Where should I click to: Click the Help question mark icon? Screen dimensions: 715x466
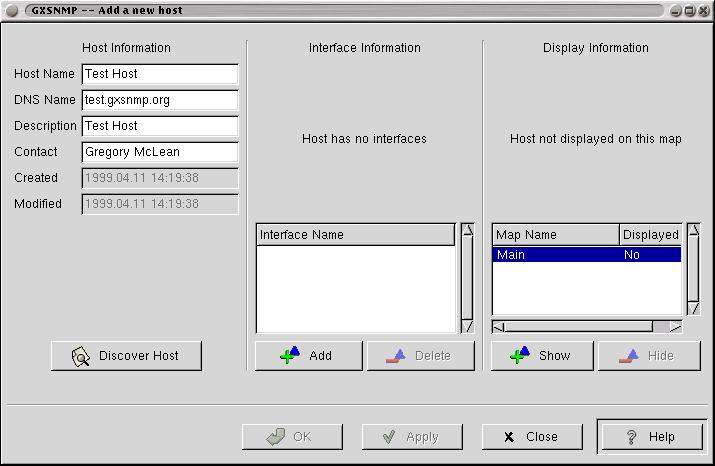[631, 437]
